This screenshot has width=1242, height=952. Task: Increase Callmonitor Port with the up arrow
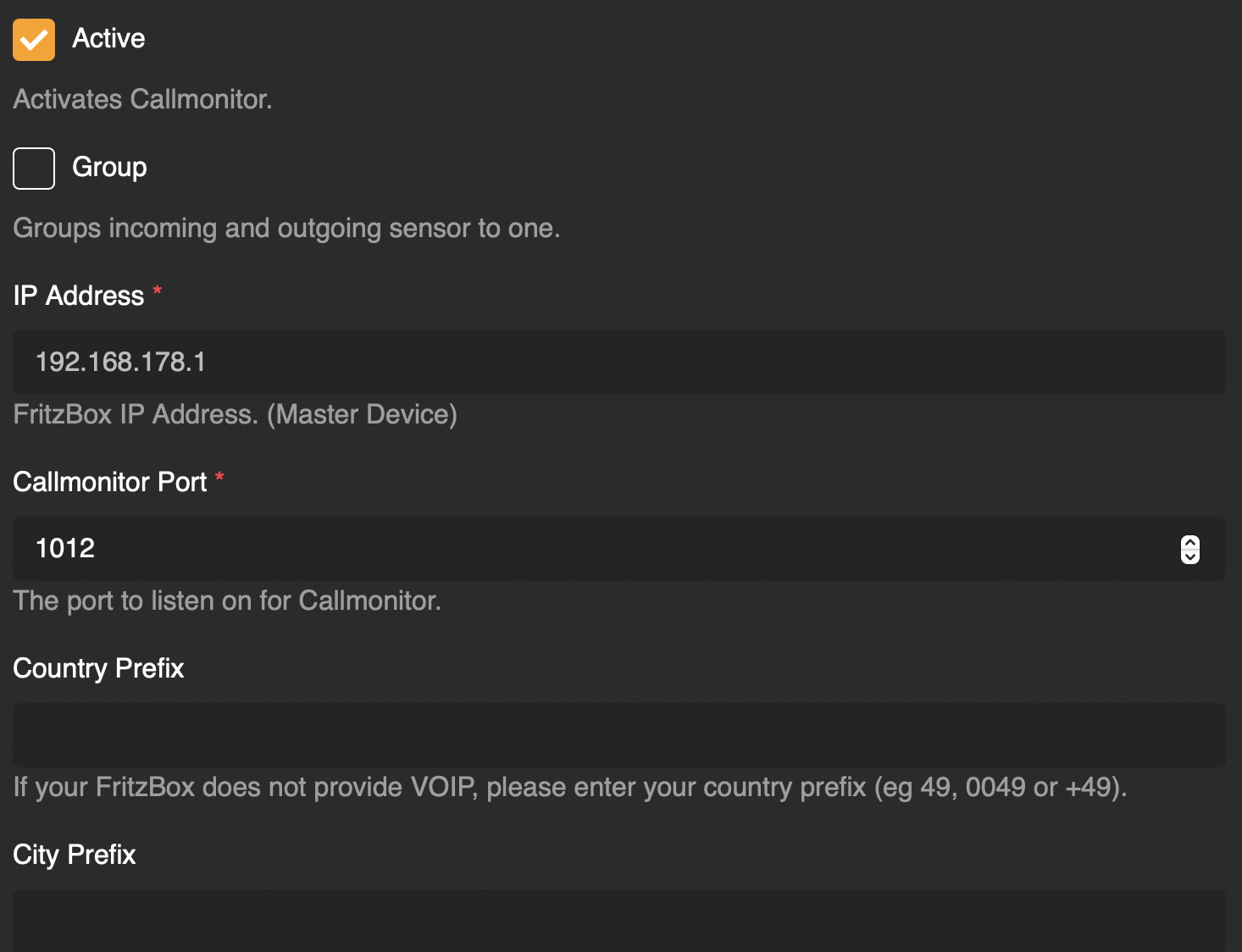click(x=1190, y=542)
